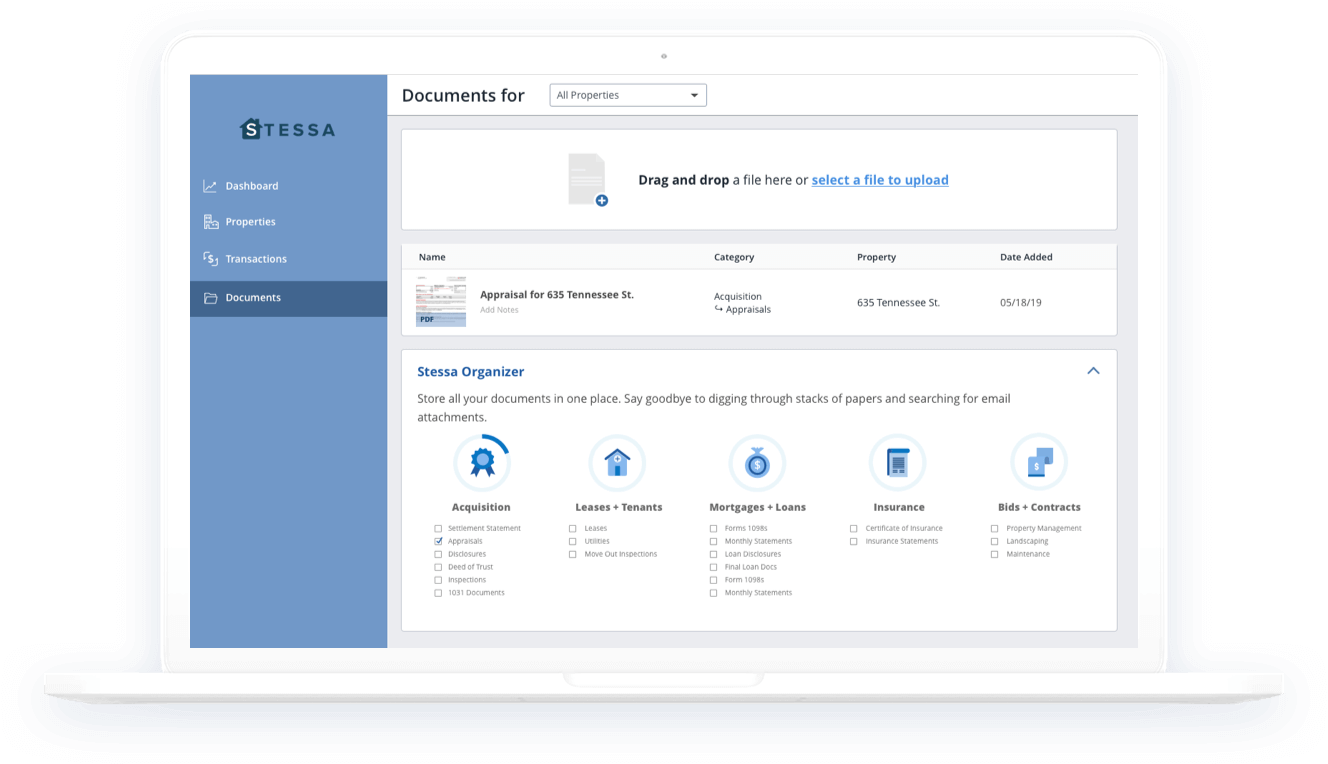This screenshot has width=1328, height=764.
Task: Click the Stessa logo in sidebar
Action: (288, 129)
